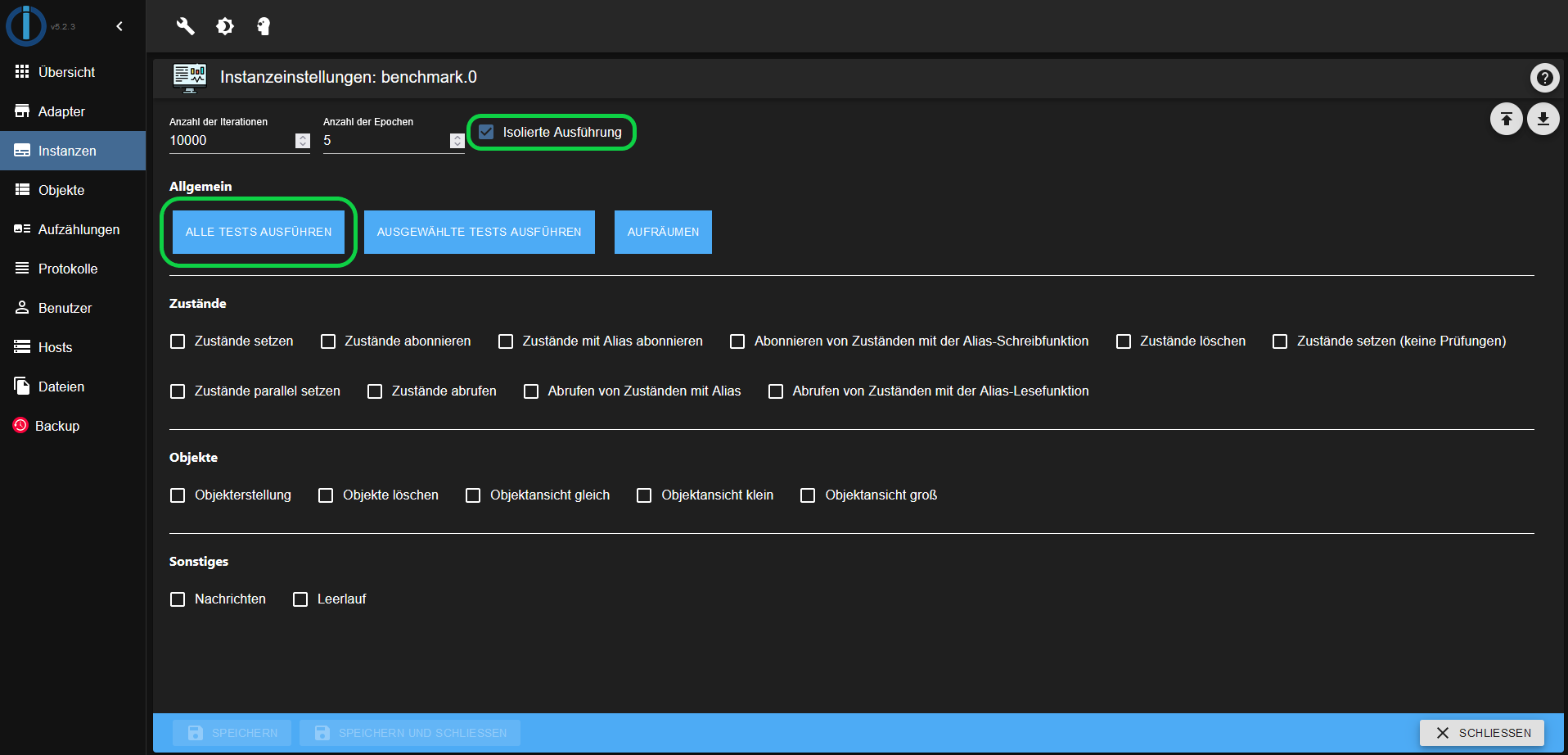Select Instanzen in the sidebar
Viewport: 1568px width, 755px height.
point(73,151)
